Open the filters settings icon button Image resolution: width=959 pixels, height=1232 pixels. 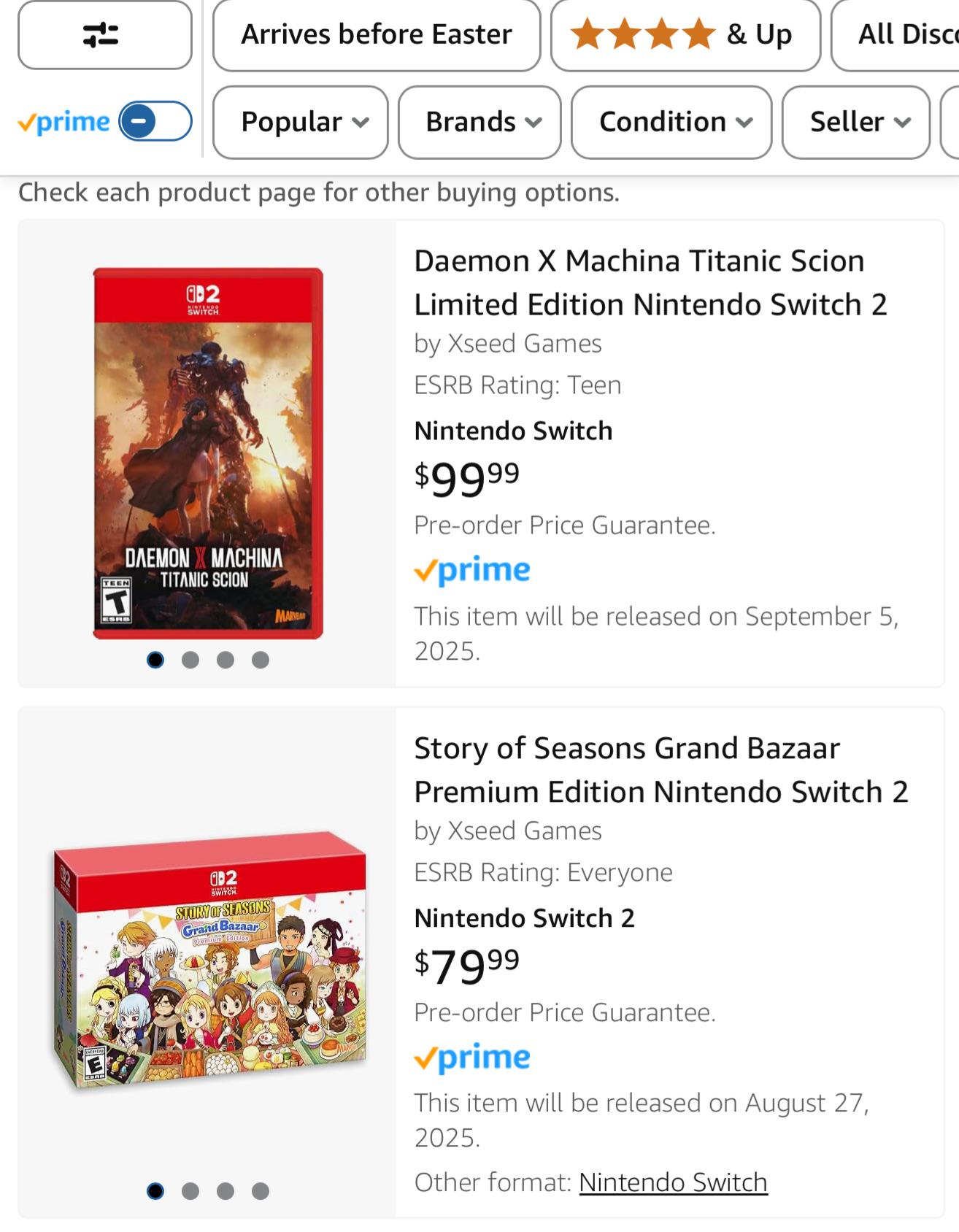point(104,34)
